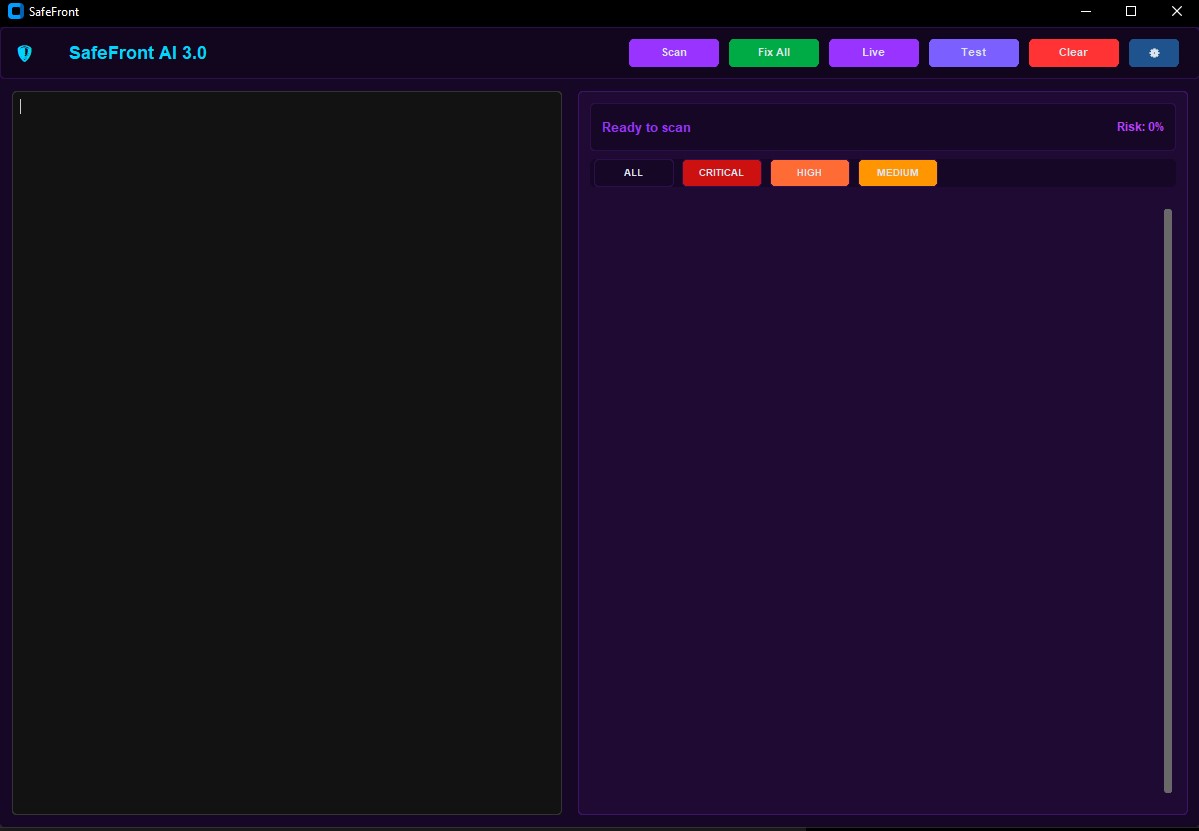The height and width of the screenshot is (831, 1199).
Task: Click the status bar above the severity filters
Action: tap(882, 126)
